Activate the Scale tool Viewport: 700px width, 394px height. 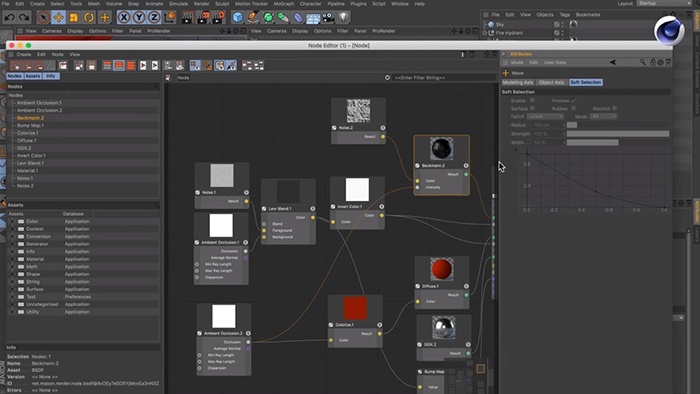(74, 17)
